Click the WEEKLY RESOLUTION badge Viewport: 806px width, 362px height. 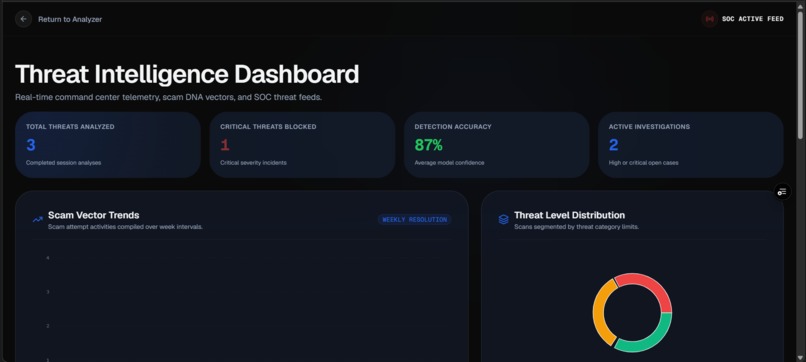point(414,220)
